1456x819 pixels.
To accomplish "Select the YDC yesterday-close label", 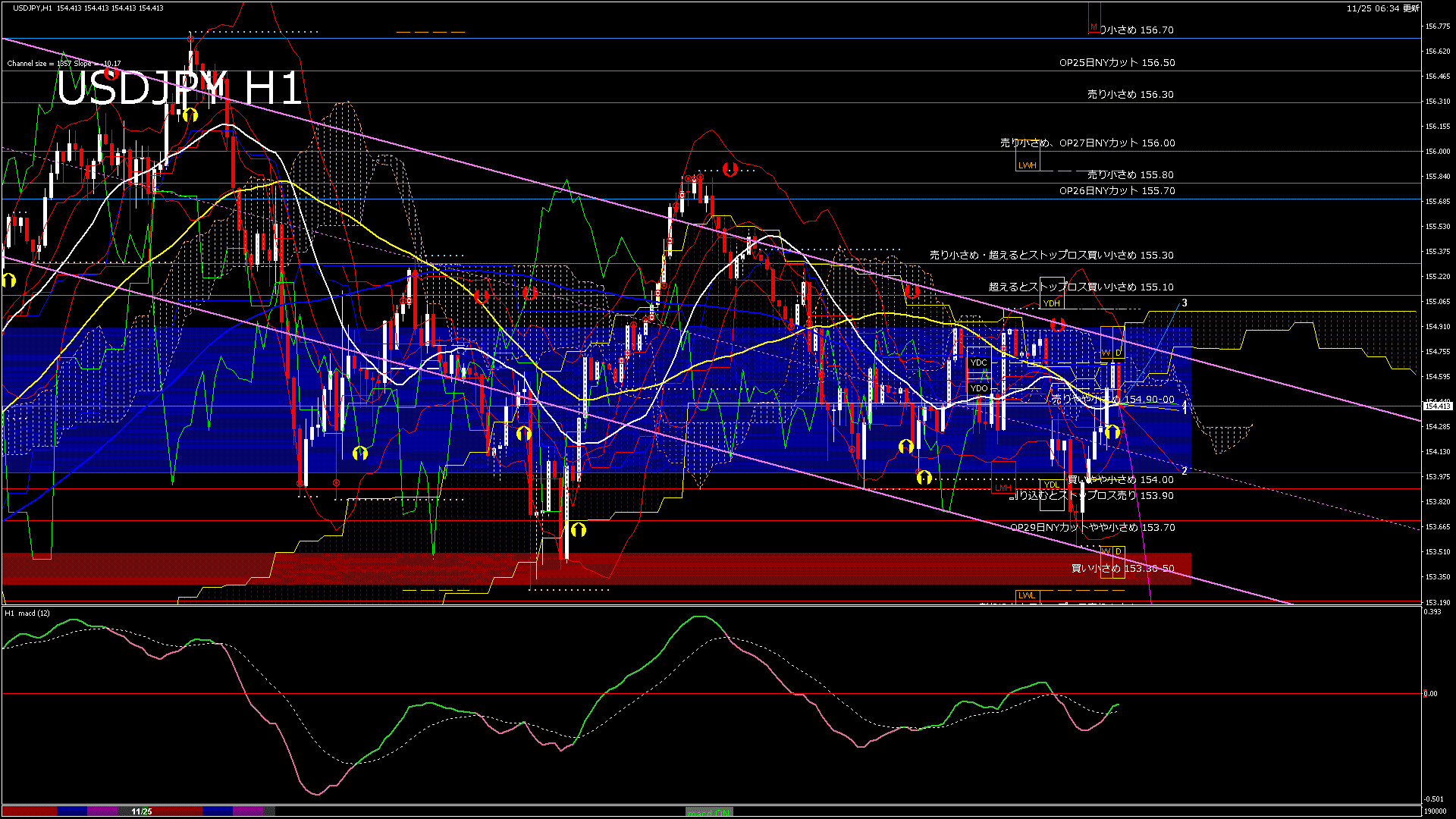I will click(x=978, y=362).
